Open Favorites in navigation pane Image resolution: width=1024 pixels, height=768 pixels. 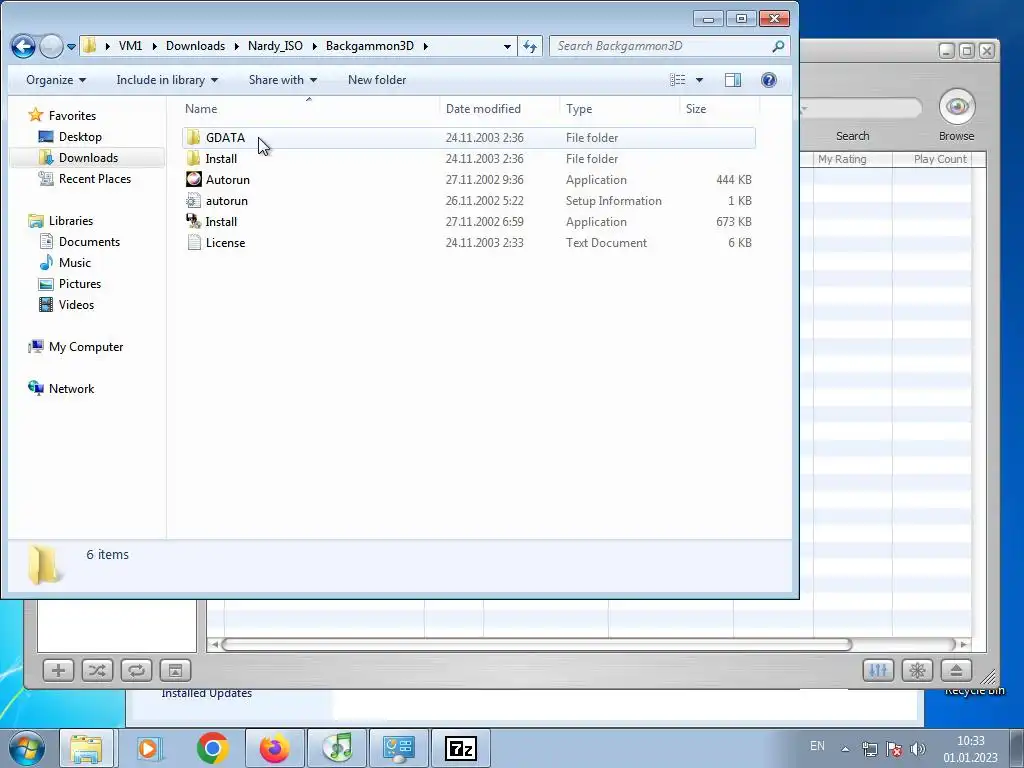(72, 116)
